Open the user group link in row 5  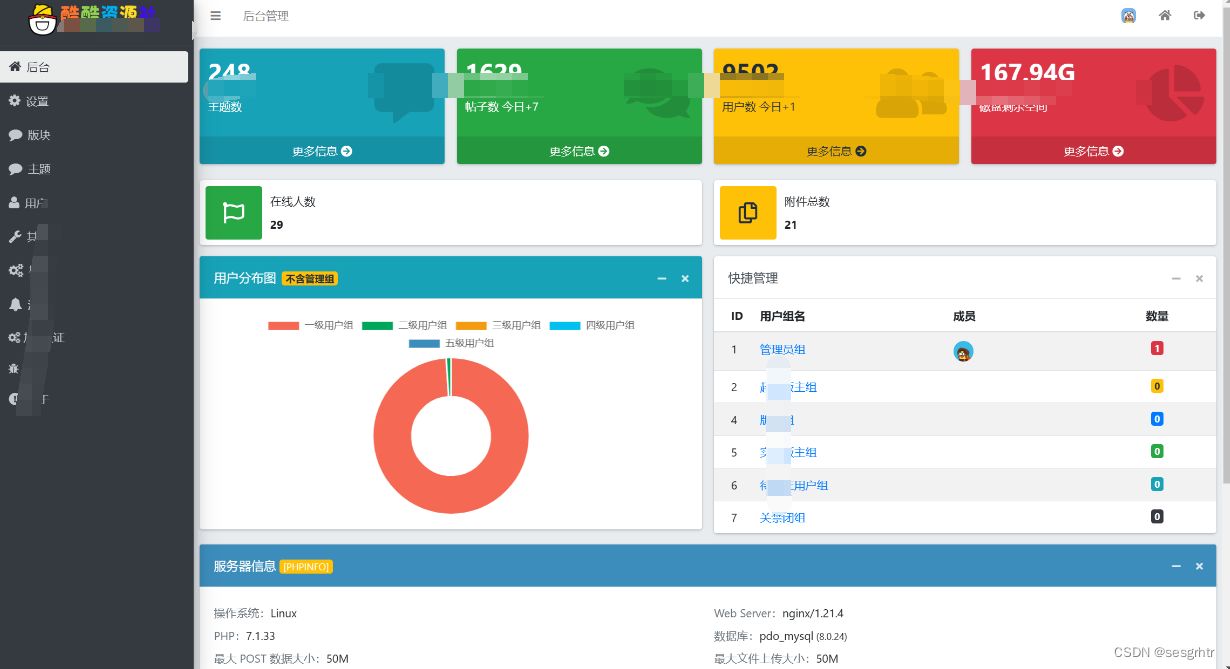coord(788,452)
